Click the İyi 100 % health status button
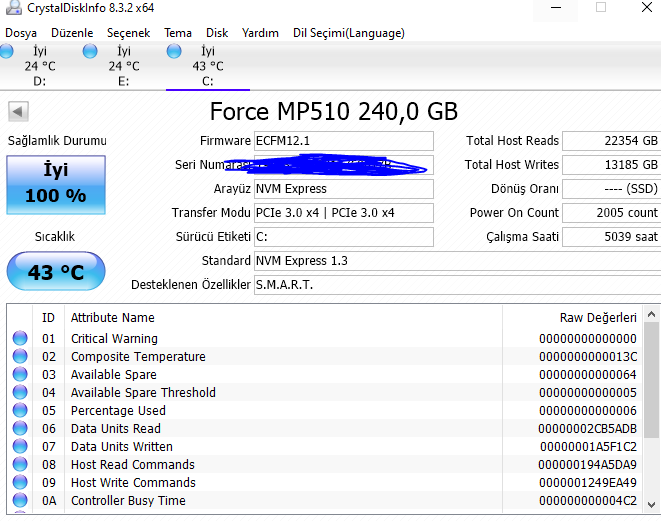The image size is (661, 521). click(x=56, y=185)
